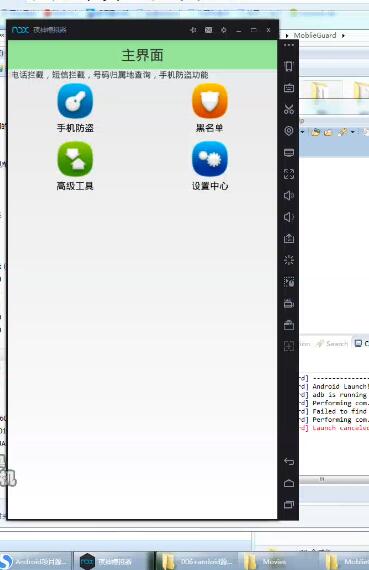Click the Nox sidebar three-dots more button
This screenshot has height=570, width=369.
pos(289,45)
